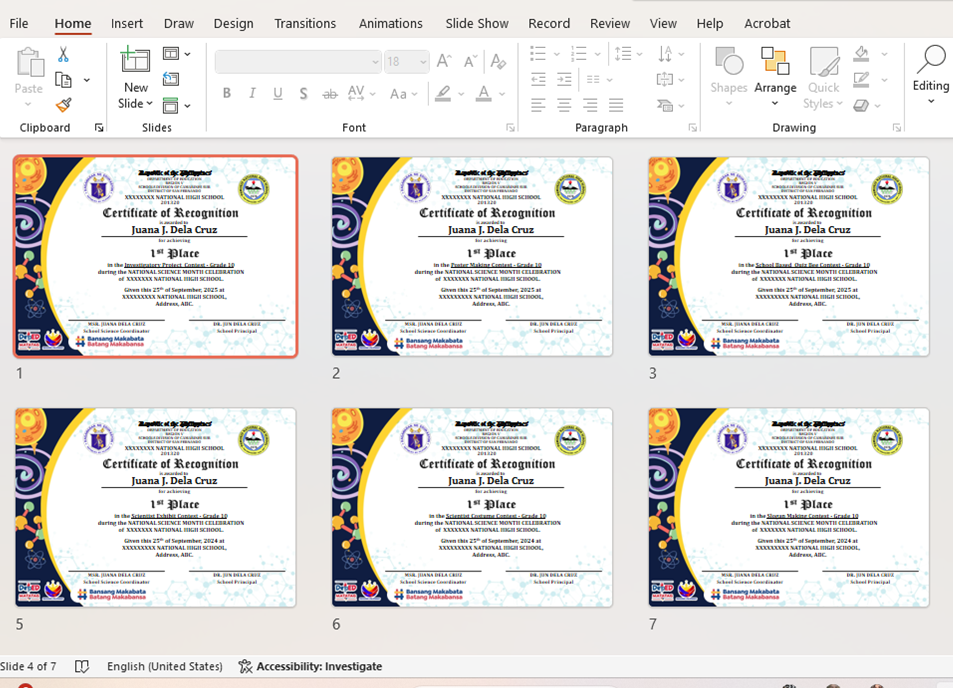Toggle Bold formatting
The width and height of the screenshot is (953, 688).
click(227, 94)
